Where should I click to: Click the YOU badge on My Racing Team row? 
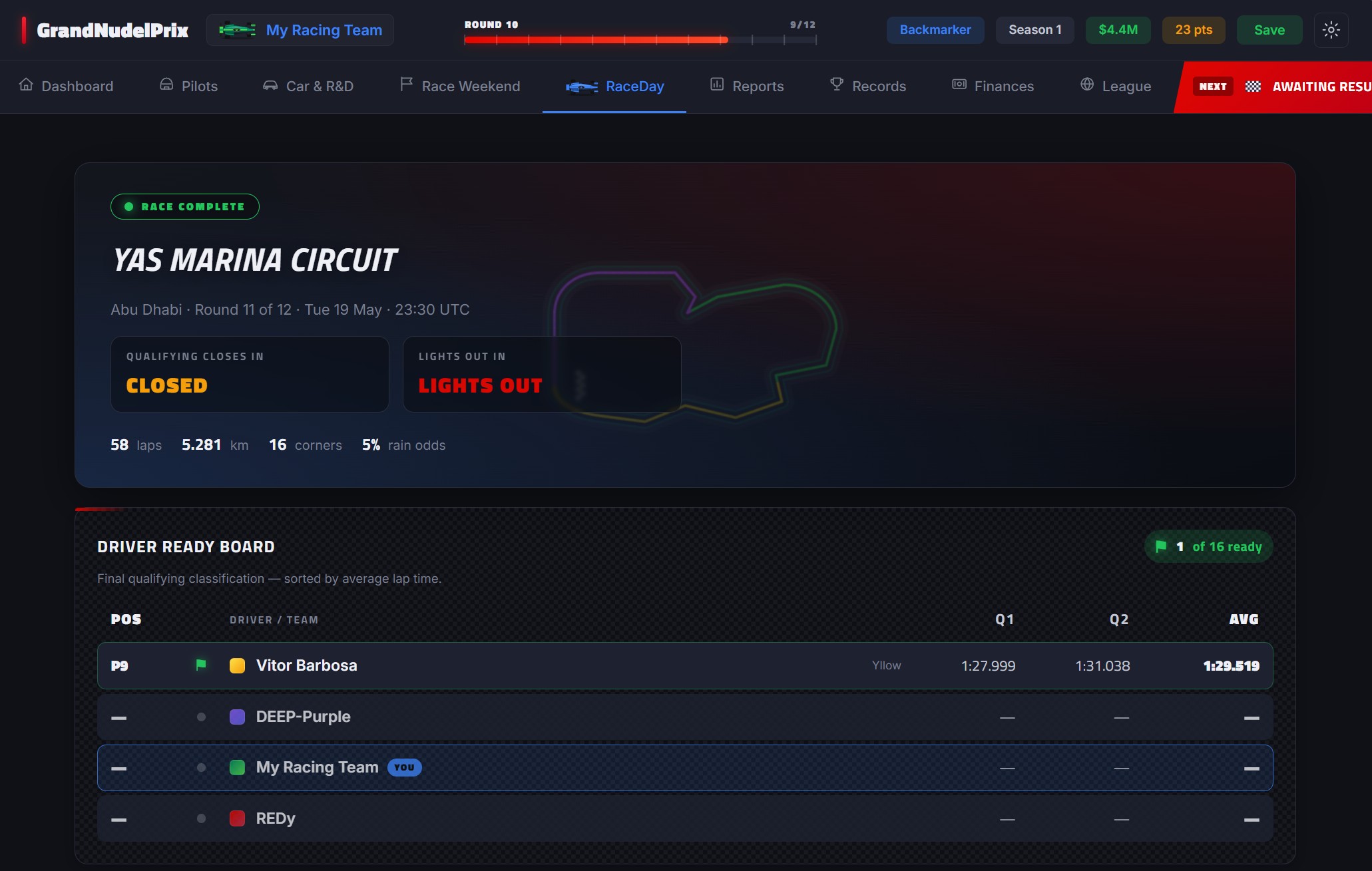coord(404,767)
